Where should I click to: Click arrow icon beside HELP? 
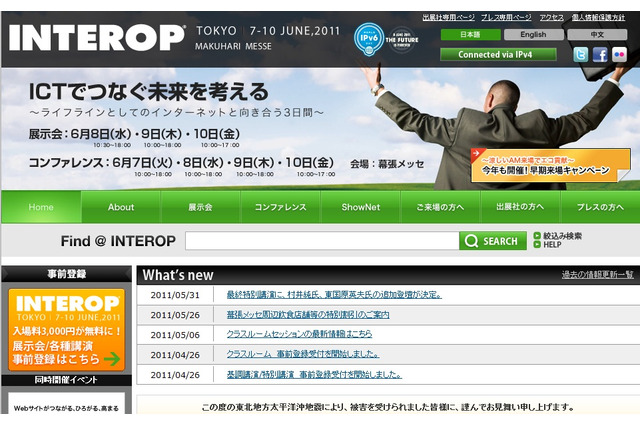(537, 244)
